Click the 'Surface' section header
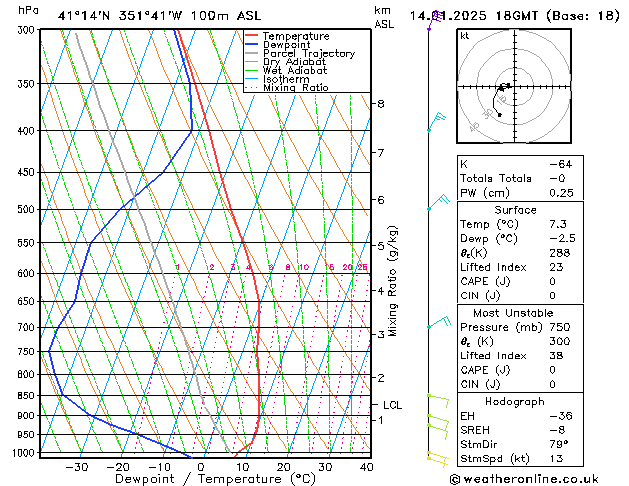Viewport: 629px width, 486px height. pos(515,210)
